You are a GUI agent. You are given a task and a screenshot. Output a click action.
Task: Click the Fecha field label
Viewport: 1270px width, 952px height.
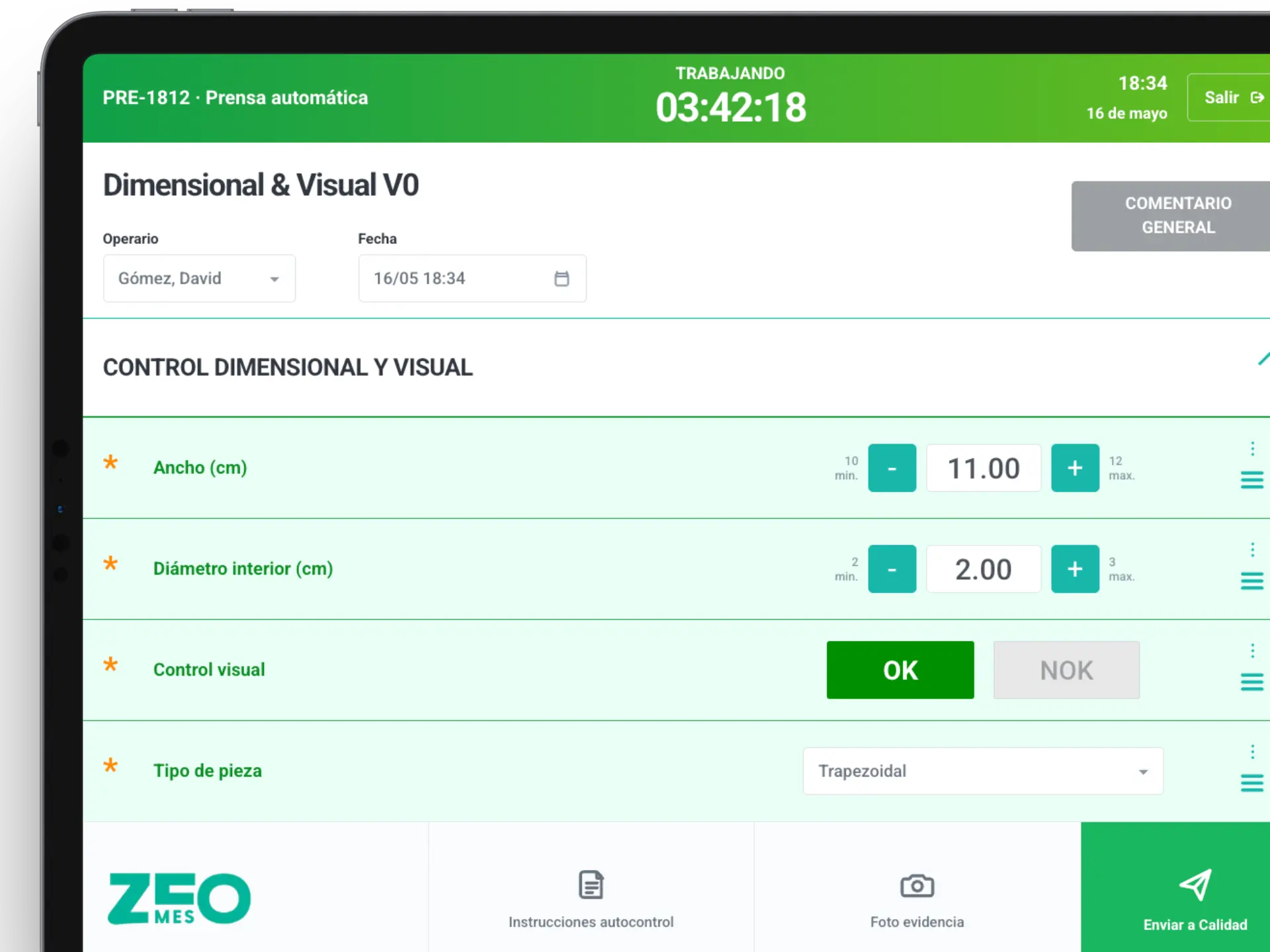tap(377, 239)
